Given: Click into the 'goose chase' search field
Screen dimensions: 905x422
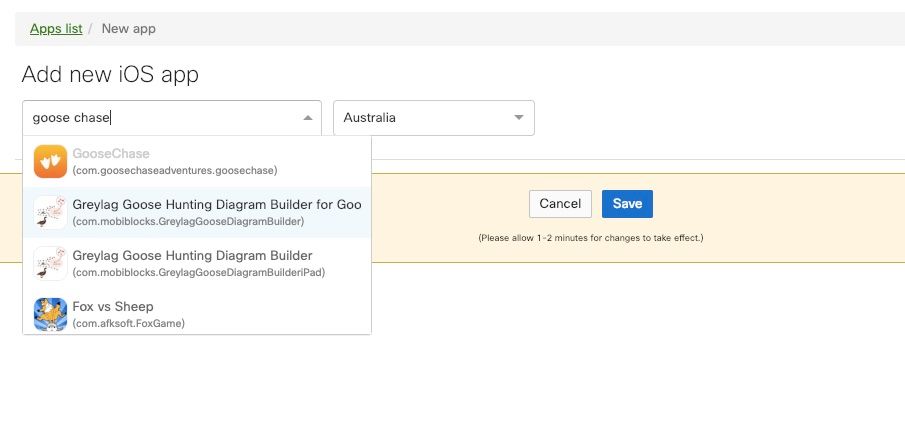Looking at the screenshot, I should pos(160,118).
